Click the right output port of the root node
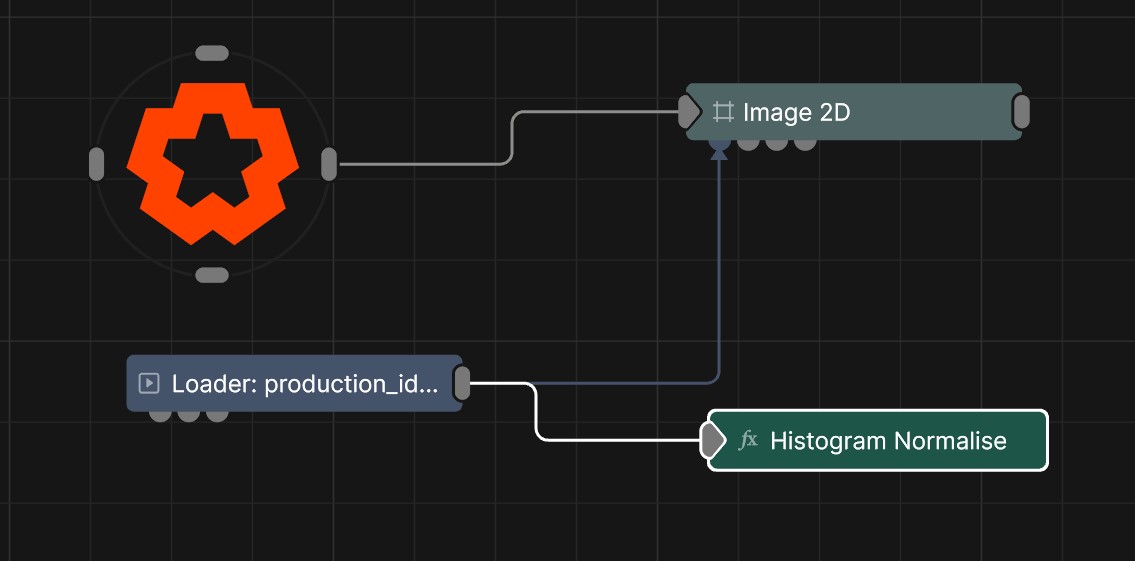The image size is (1135, 561). pyautogui.click(x=329, y=164)
